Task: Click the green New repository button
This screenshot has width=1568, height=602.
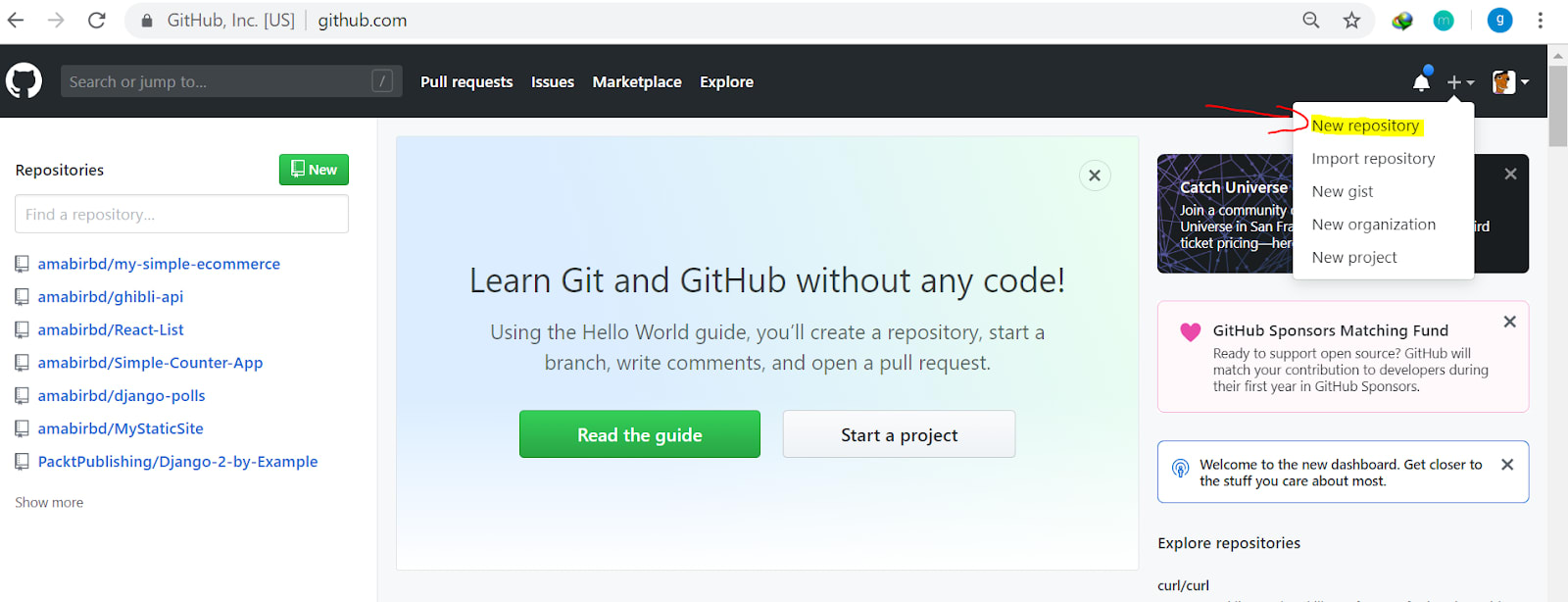Action: [x=314, y=170]
